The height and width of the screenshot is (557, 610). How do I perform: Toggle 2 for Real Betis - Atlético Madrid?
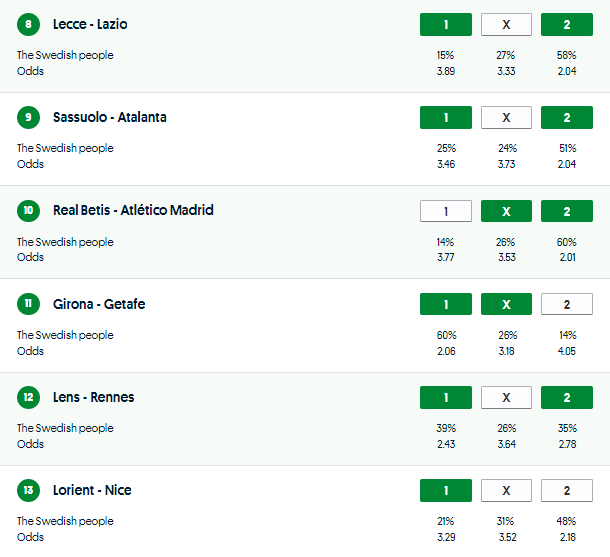tap(567, 211)
